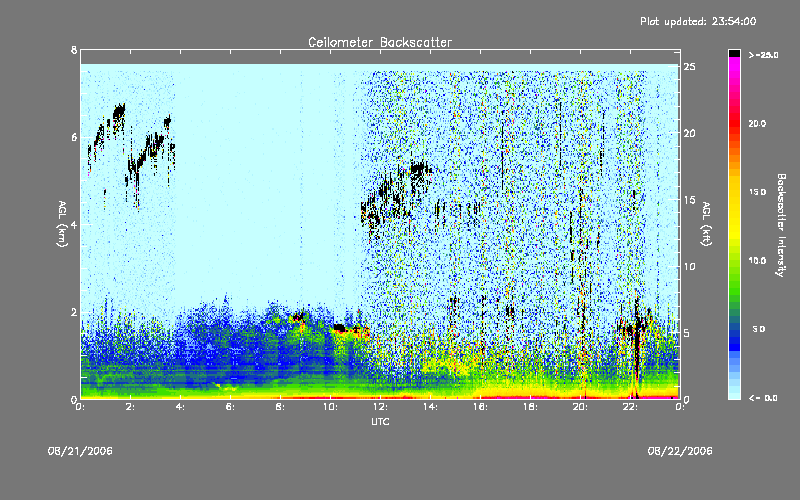Screen dimensions: 800x500
Task: Click the "20" tick on kft axis
Action: [x=690, y=133]
